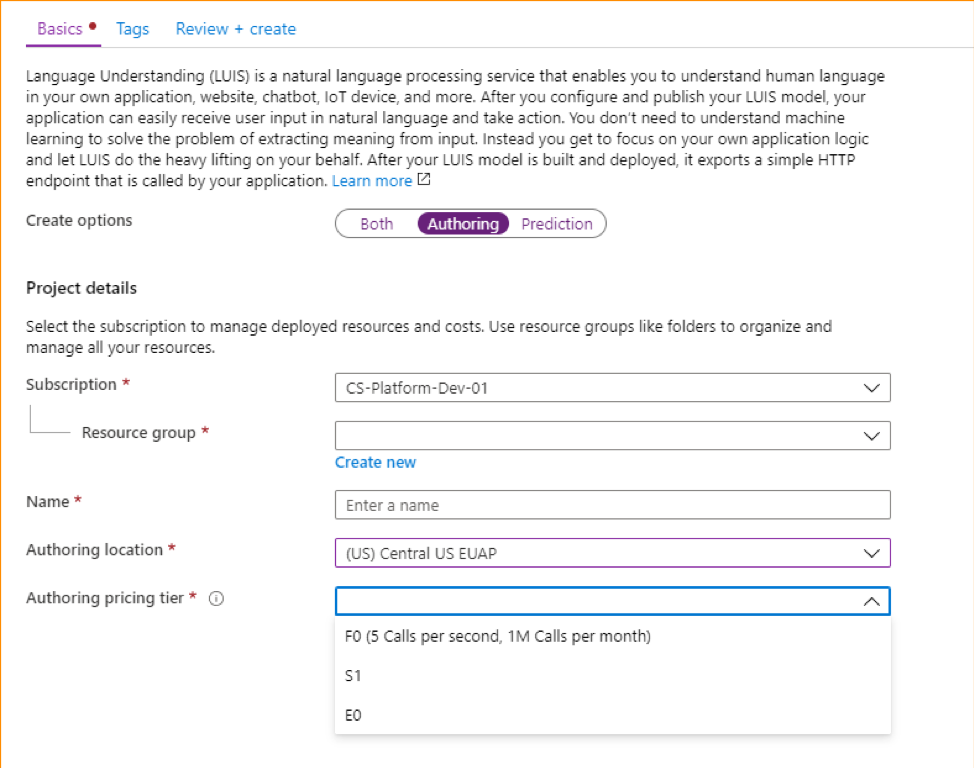This screenshot has height=768, width=974.
Task: Open the Review + create tab
Action: coord(236,29)
